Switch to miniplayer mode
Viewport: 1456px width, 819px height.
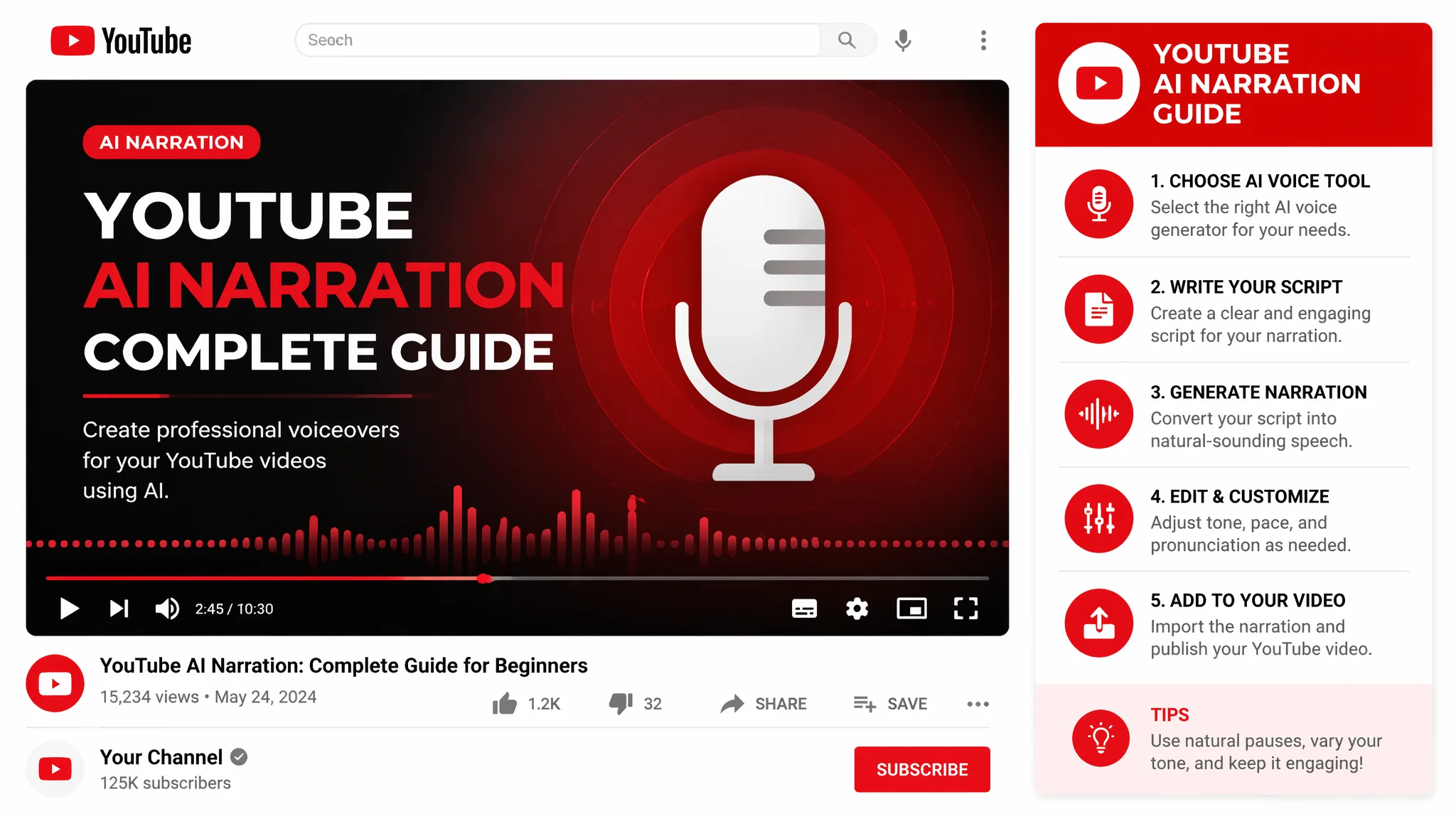911,609
